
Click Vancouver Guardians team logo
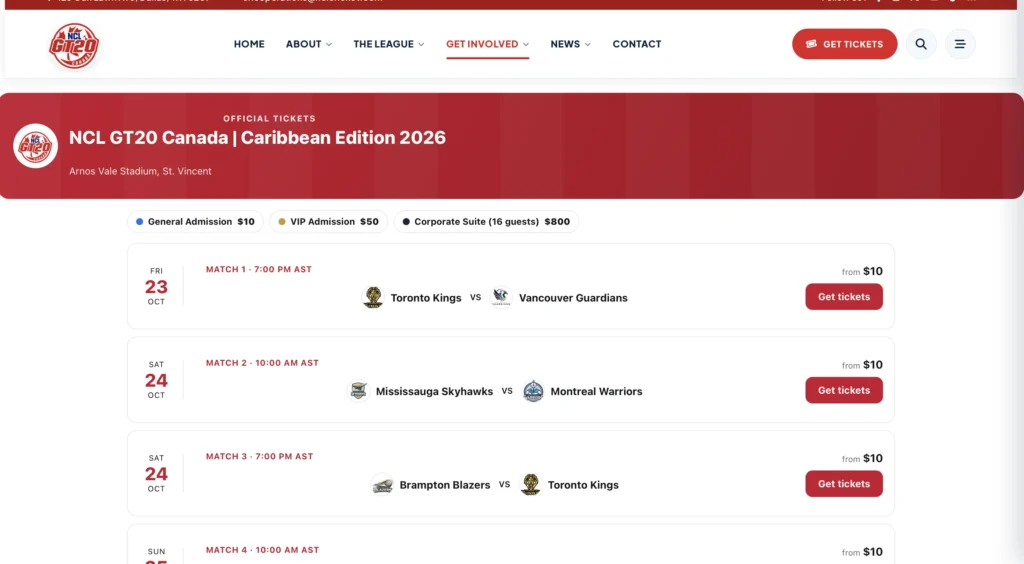pyautogui.click(x=501, y=297)
